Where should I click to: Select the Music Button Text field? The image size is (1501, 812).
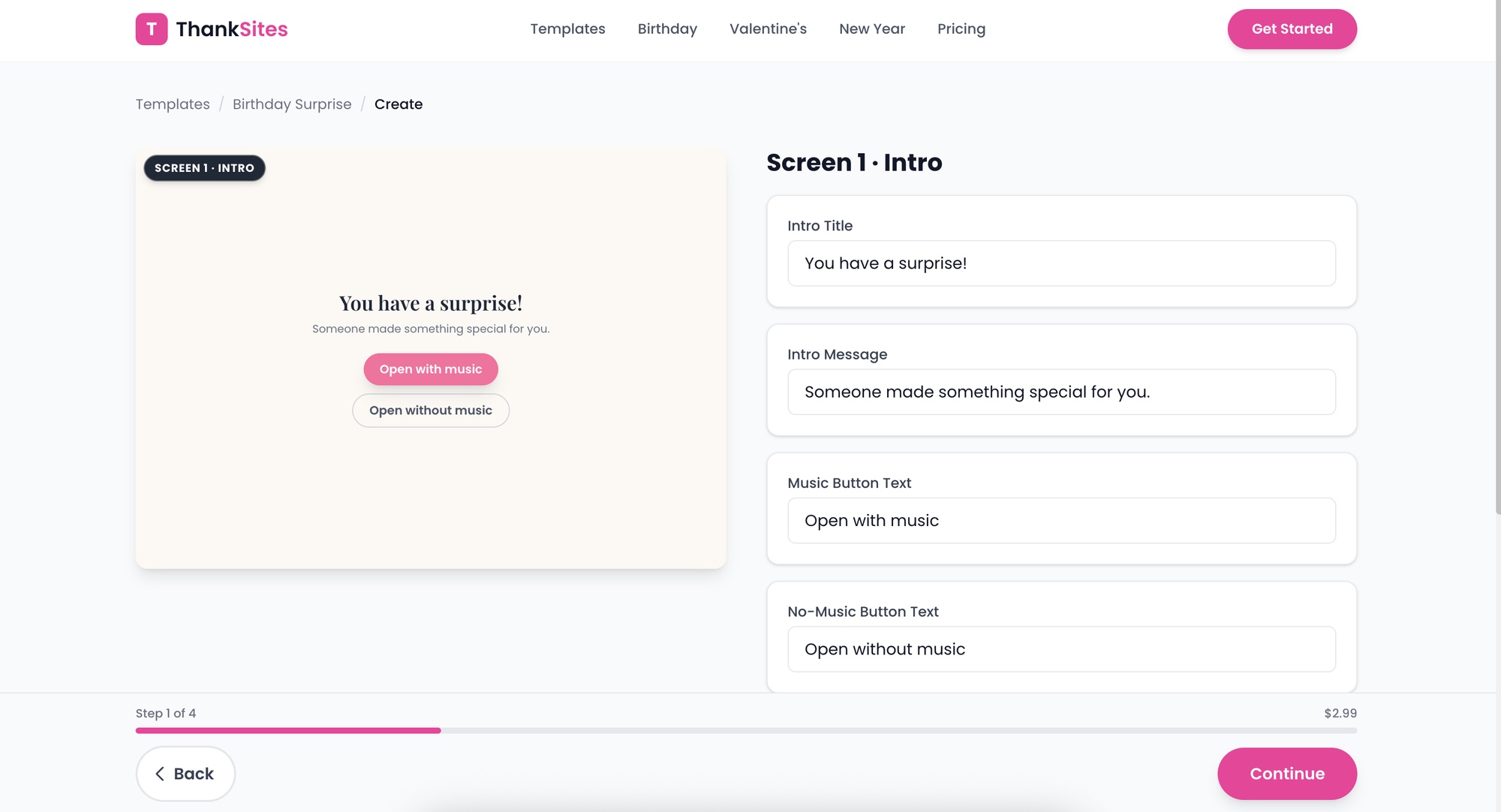click(1061, 521)
